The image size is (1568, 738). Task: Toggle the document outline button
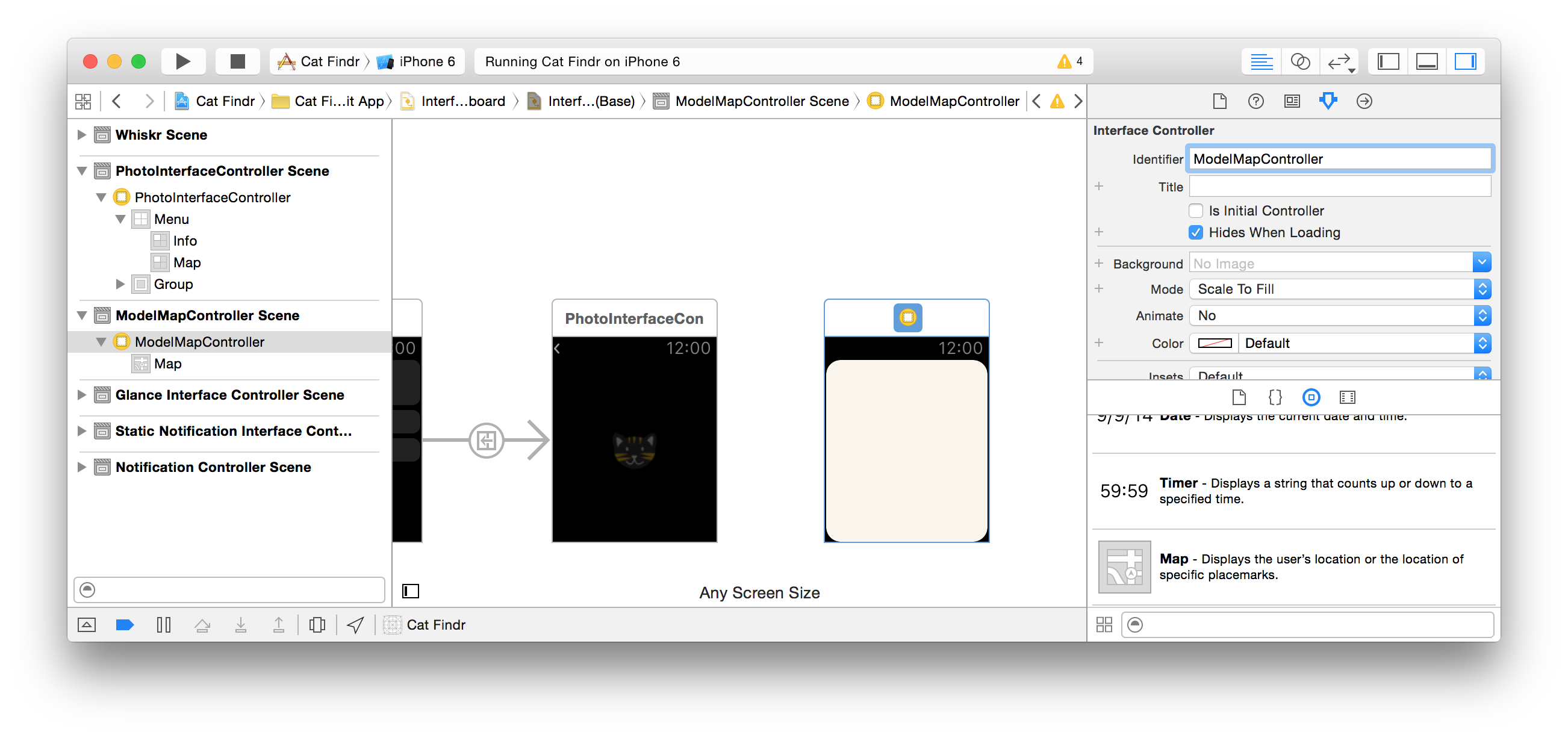coord(411,591)
